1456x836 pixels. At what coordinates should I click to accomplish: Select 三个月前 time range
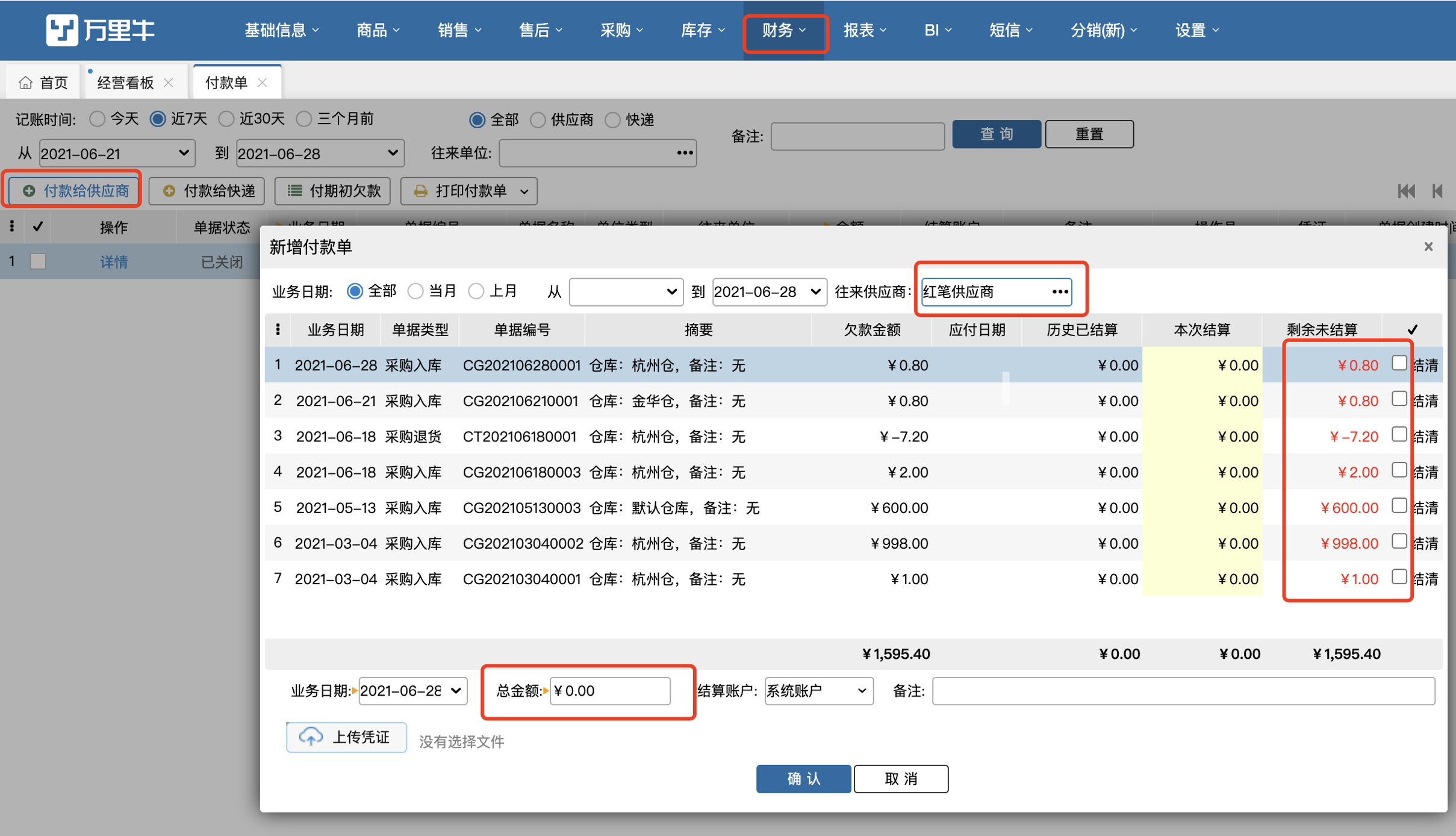click(x=304, y=119)
